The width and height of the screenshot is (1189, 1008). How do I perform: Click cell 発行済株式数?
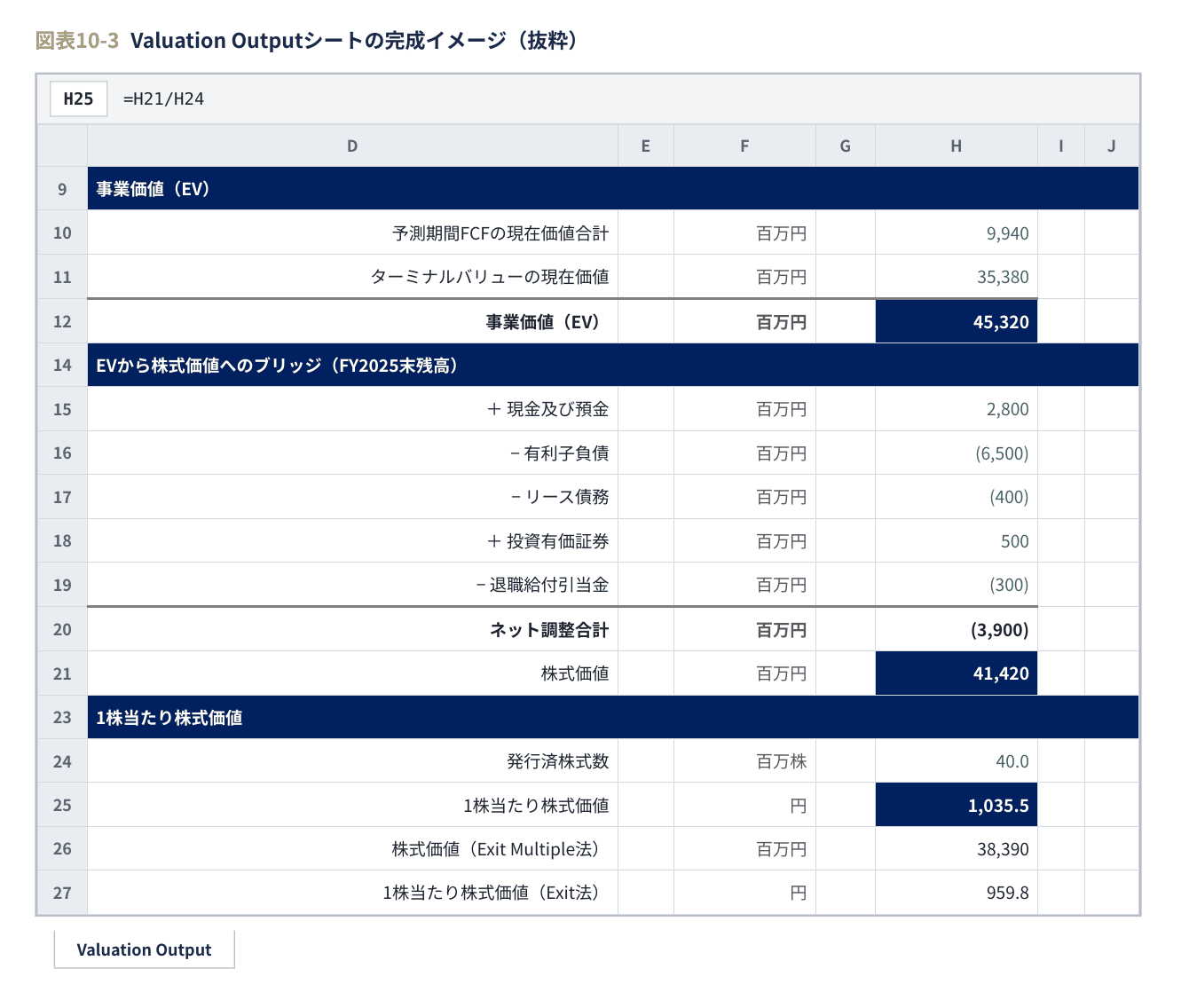coord(352,761)
